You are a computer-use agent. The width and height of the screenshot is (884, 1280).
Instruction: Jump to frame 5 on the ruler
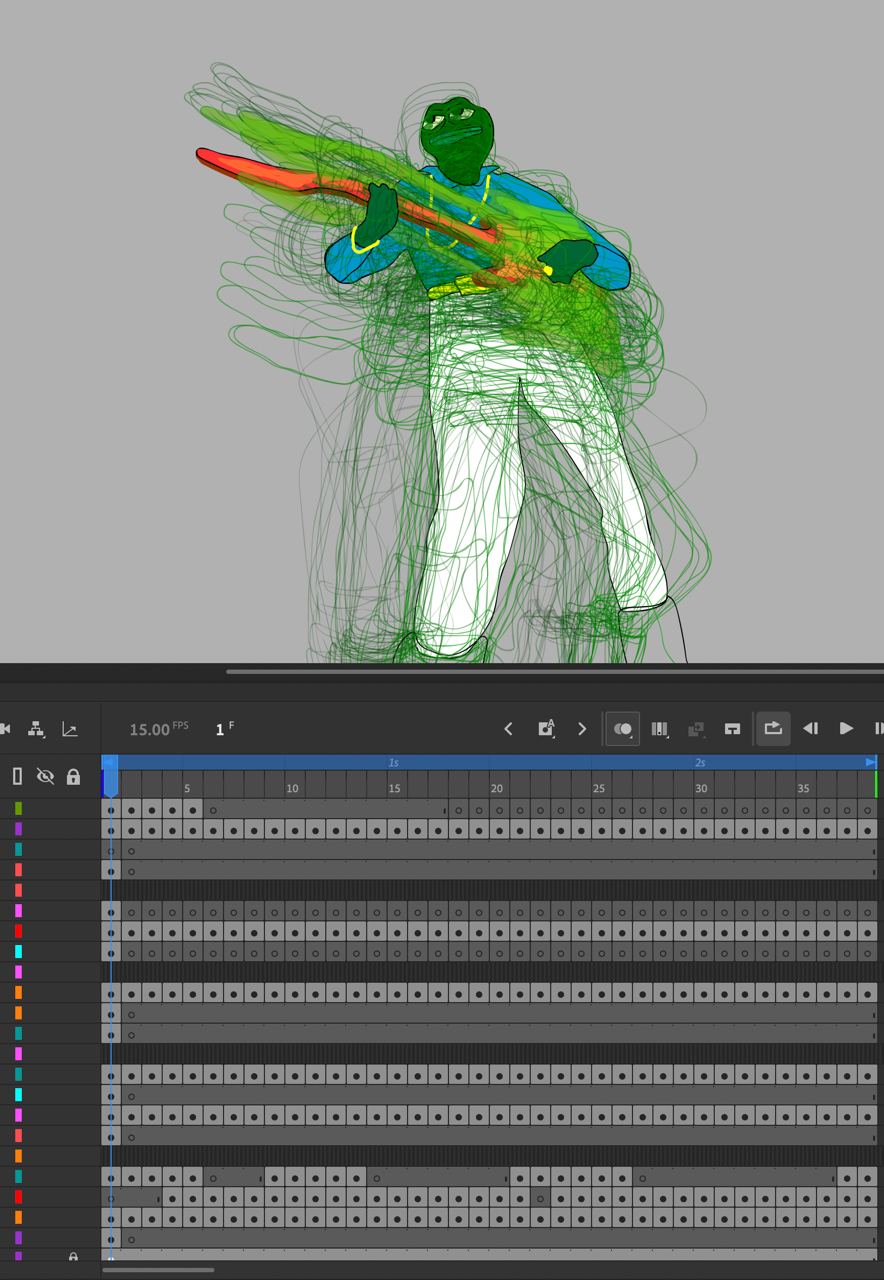(187, 788)
